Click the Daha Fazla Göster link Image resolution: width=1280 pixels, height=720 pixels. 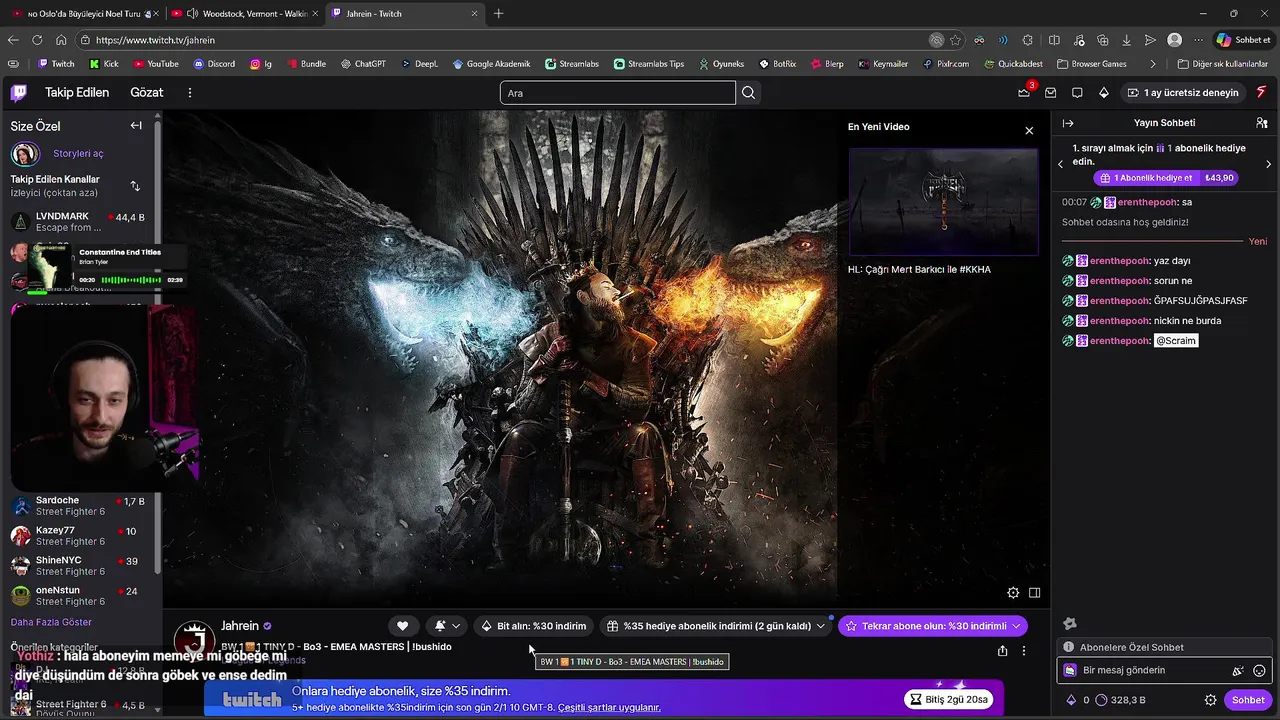(51, 622)
